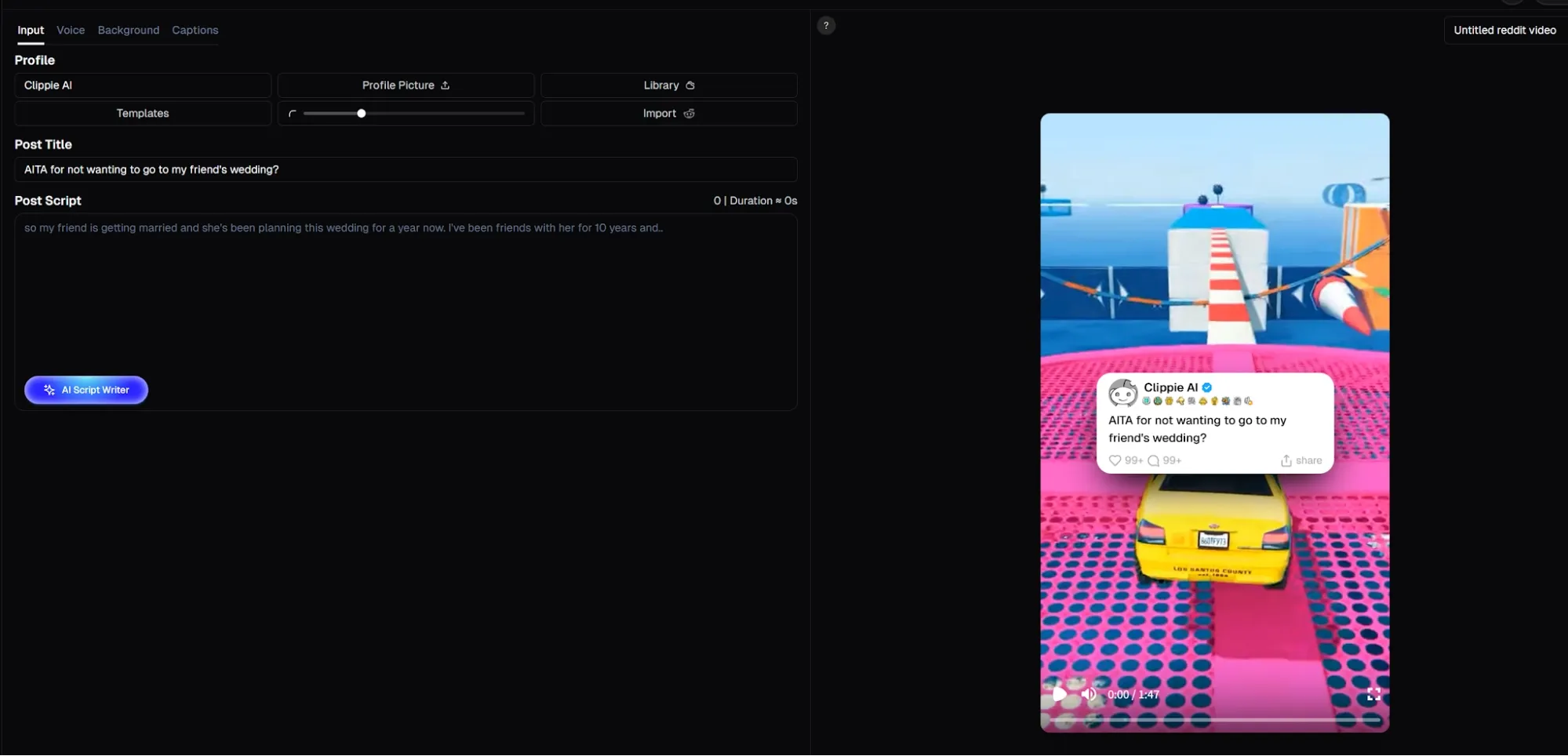
Task: Click the Clippie AI avatar in preview card
Action: coord(1122,393)
